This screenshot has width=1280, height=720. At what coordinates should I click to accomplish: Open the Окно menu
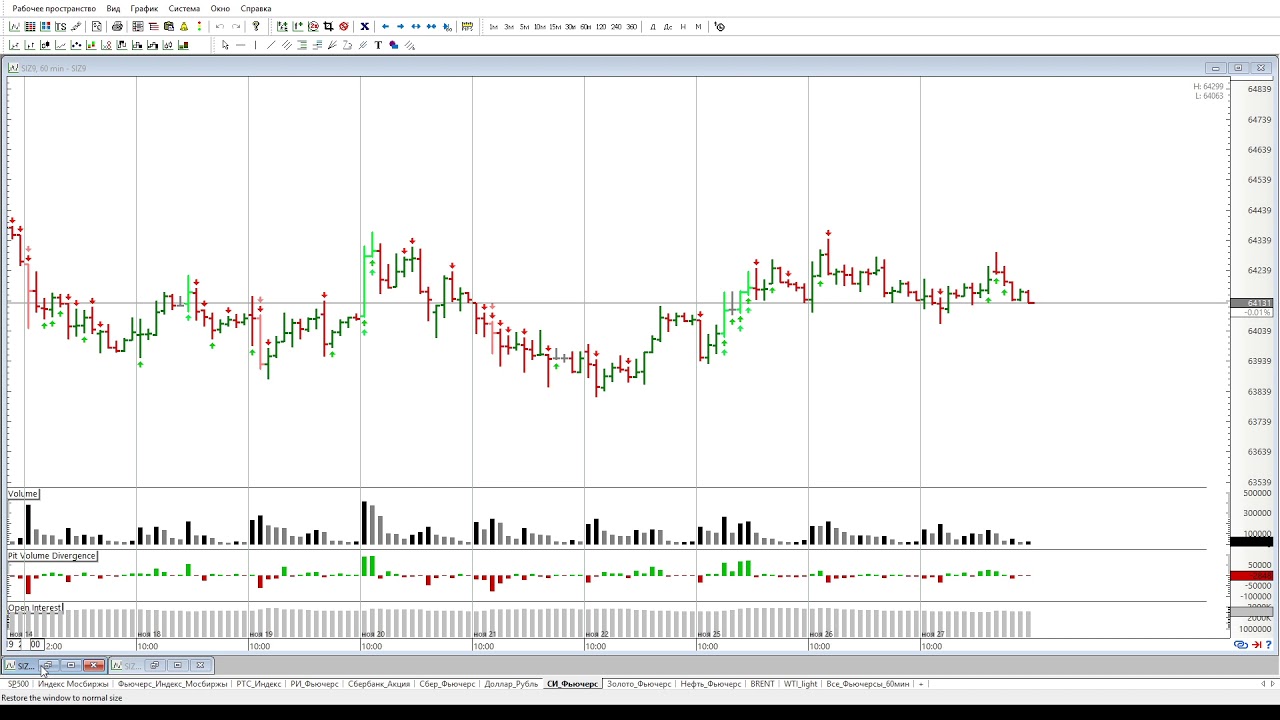pos(220,8)
